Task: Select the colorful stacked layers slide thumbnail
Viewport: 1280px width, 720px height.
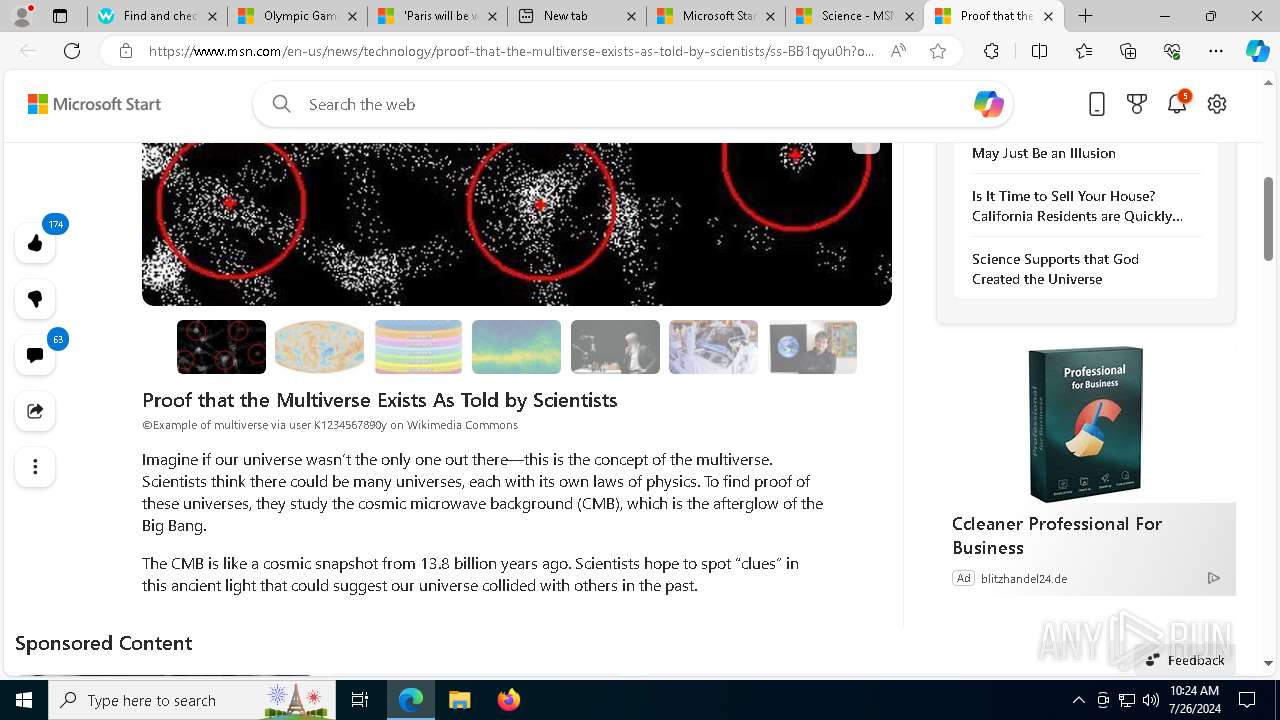Action: point(418,347)
